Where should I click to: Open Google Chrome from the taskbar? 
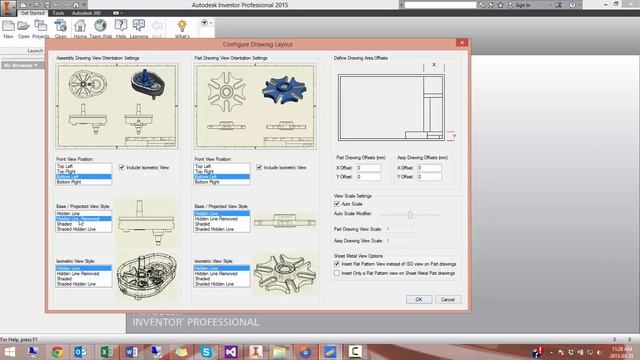57,352
